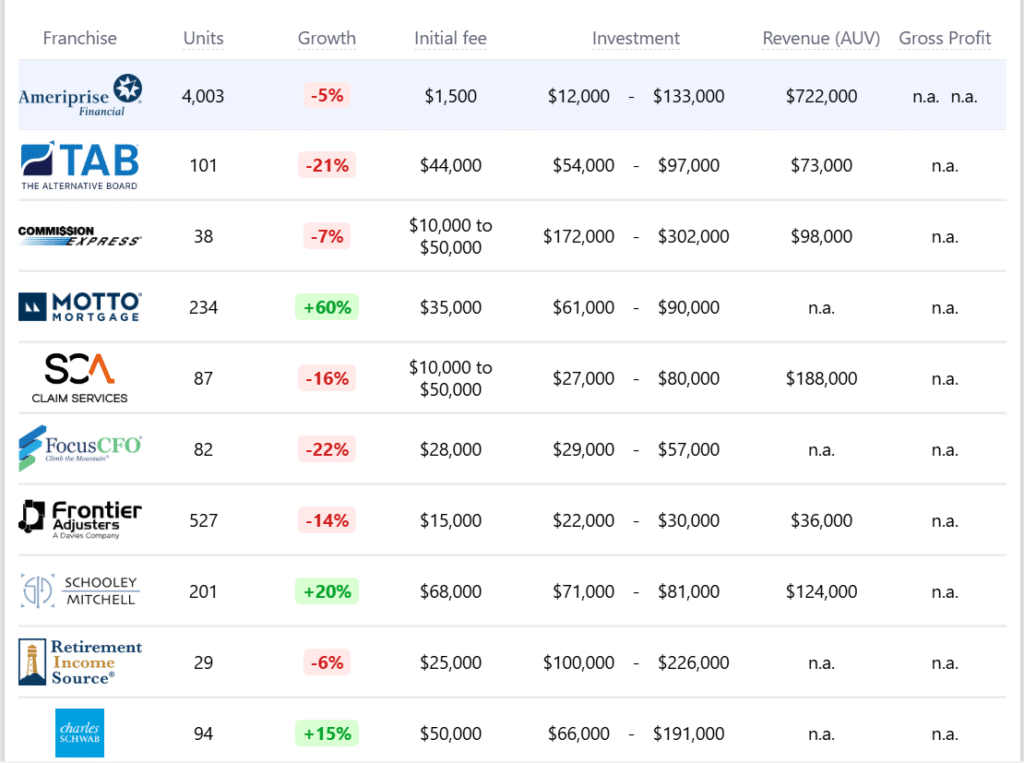
Task: Open the Schooley Mitchell logo
Action: pos(80,591)
